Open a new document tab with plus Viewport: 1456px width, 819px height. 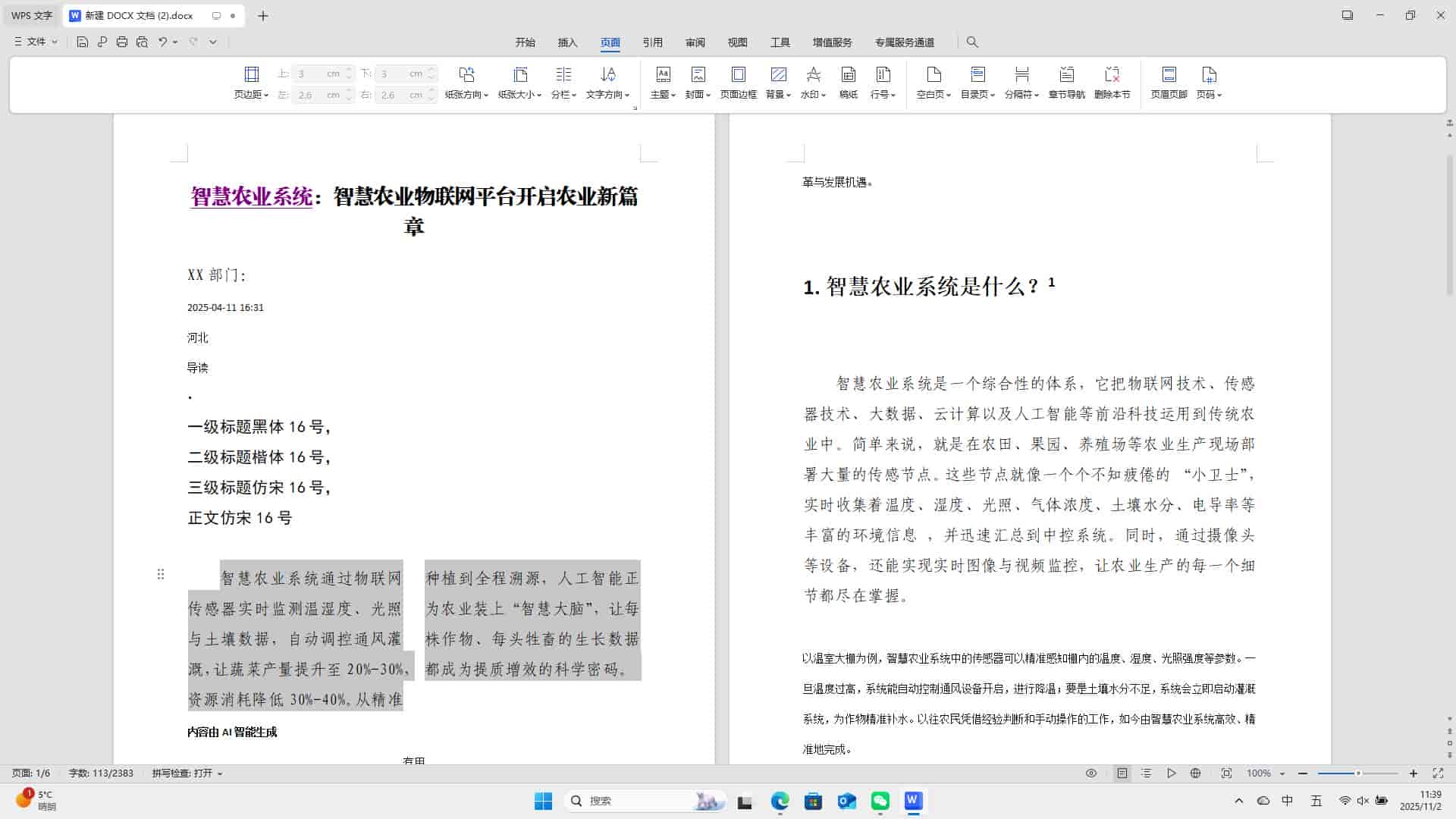click(263, 15)
